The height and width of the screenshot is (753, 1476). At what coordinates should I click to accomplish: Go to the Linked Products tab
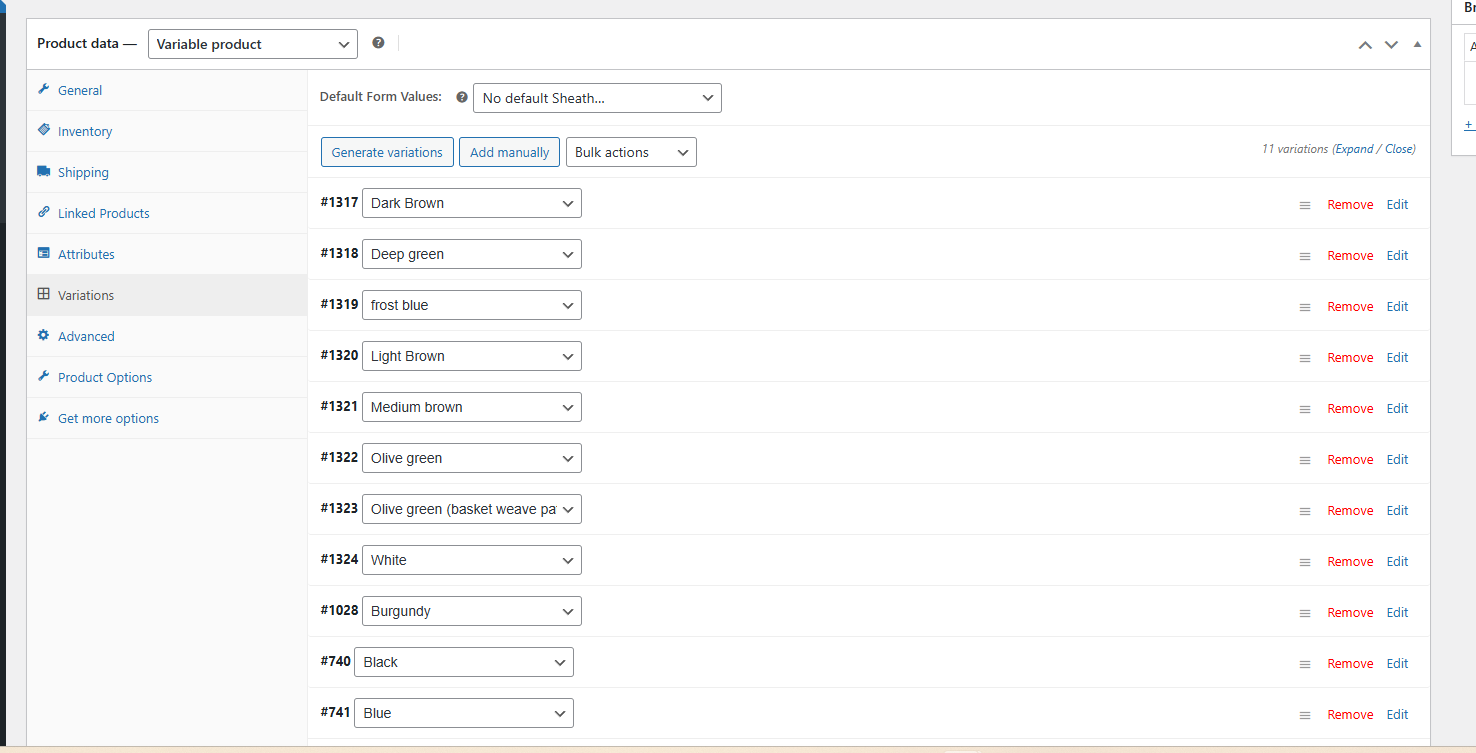point(103,213)
